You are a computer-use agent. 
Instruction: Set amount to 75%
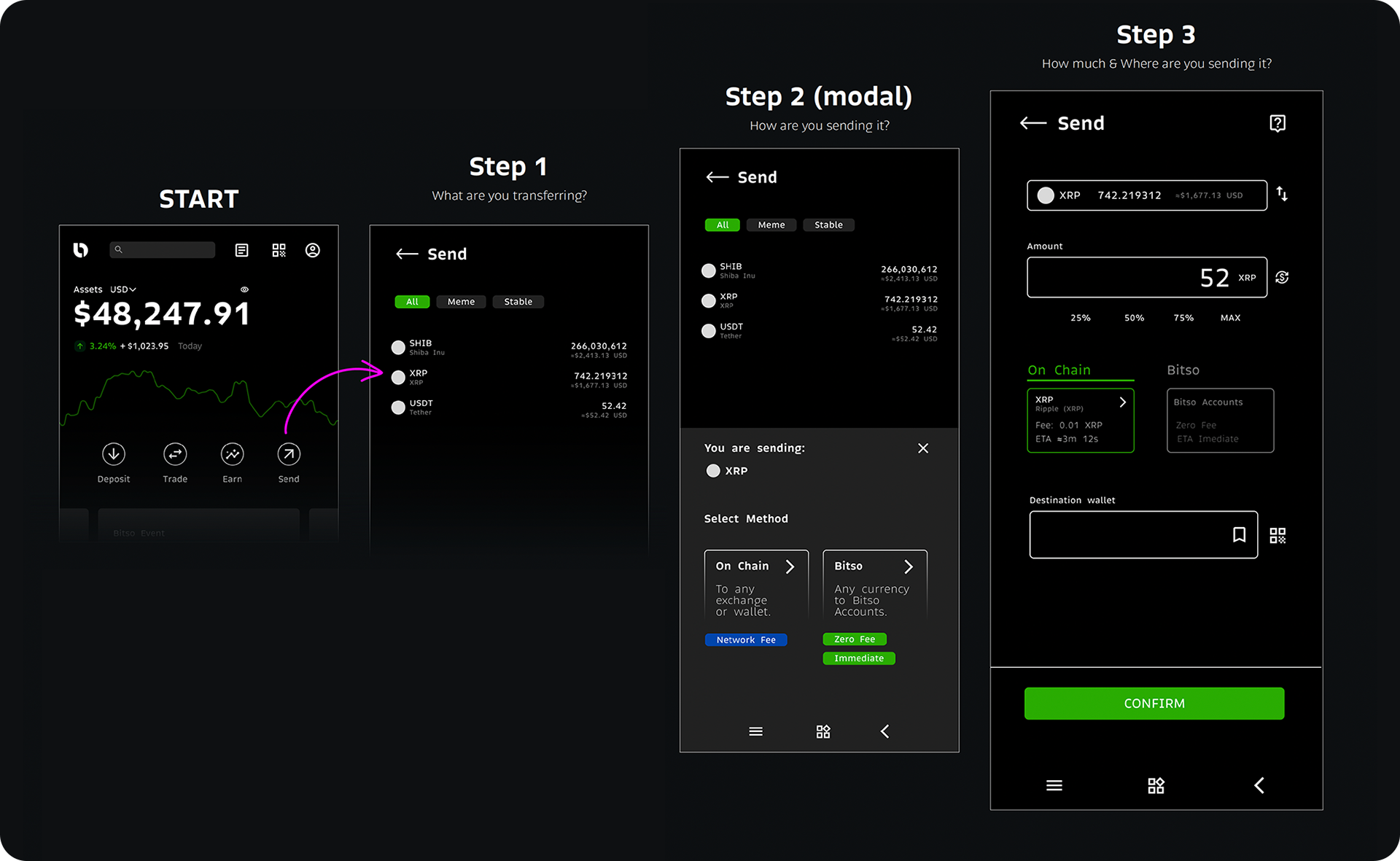coord(1183,318)
